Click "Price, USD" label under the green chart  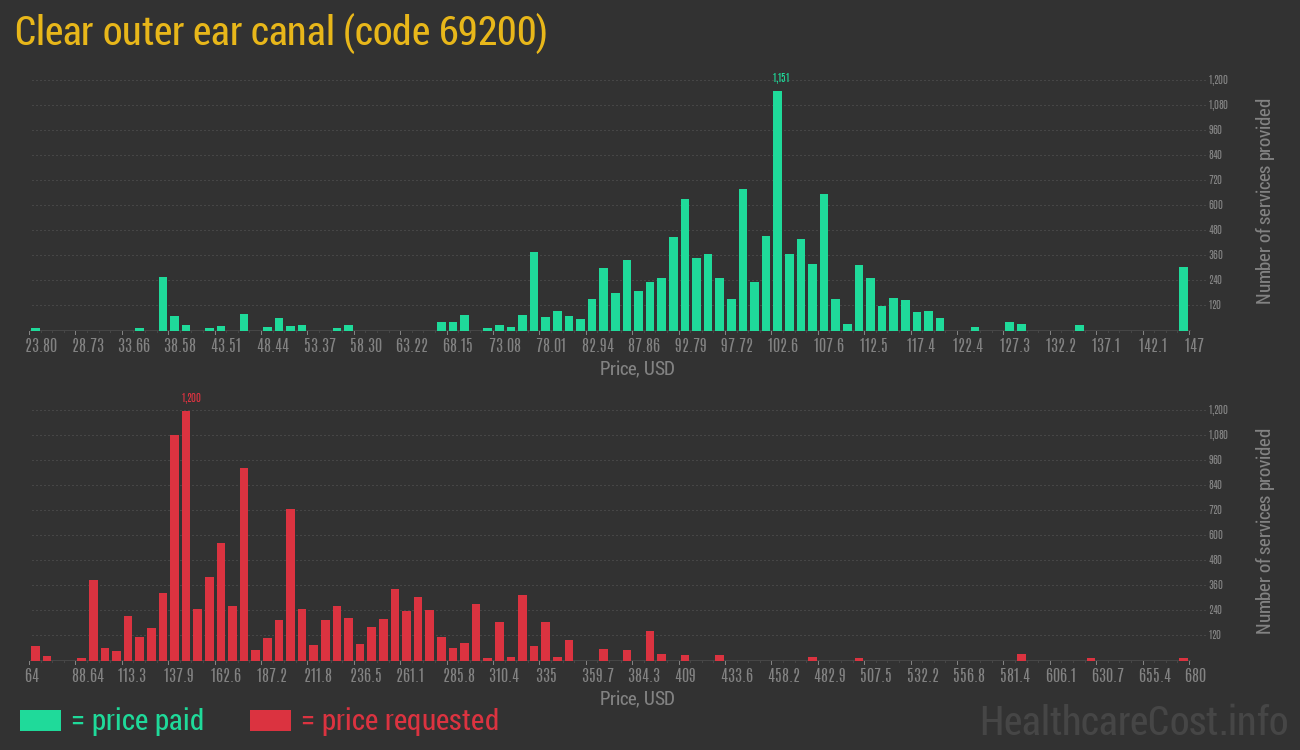coord(637,369)
